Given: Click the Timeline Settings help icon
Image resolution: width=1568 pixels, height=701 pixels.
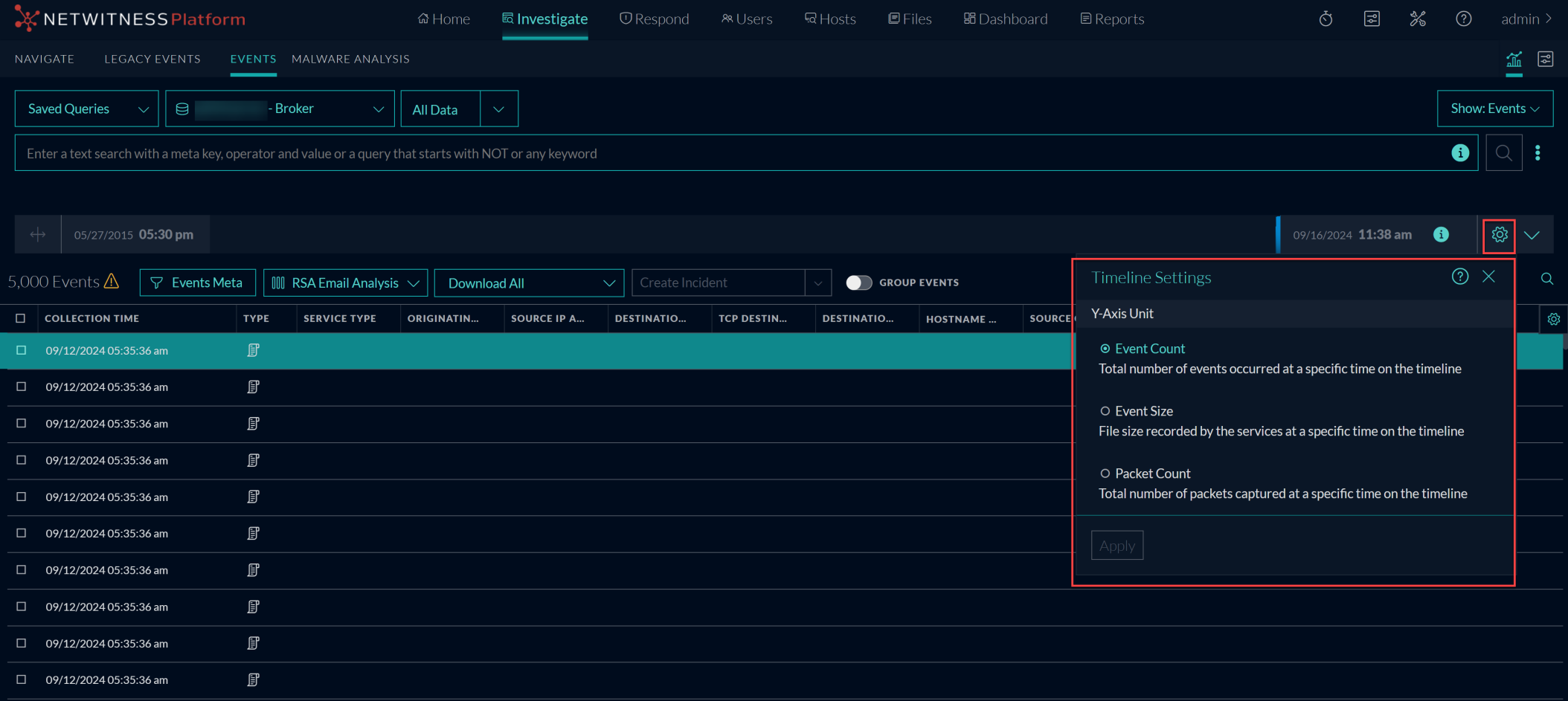Looking at the screenshot, I should pyautogui.click(x=1459, y=277).
